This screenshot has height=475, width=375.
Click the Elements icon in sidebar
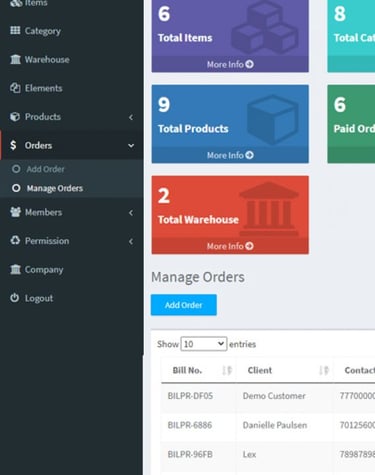pyautogui.click(x=15, y=88)
